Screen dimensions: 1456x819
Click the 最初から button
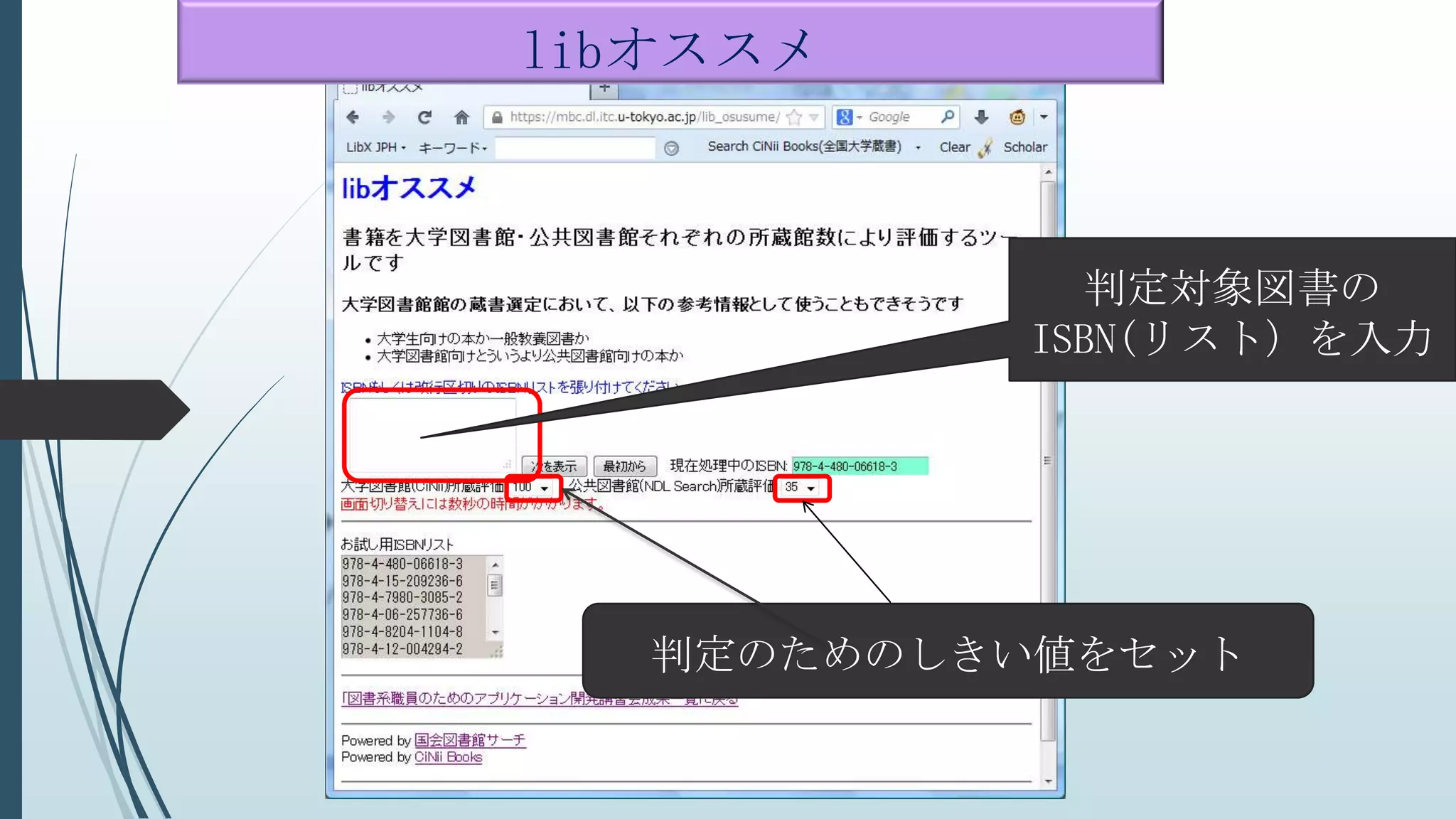625,466
